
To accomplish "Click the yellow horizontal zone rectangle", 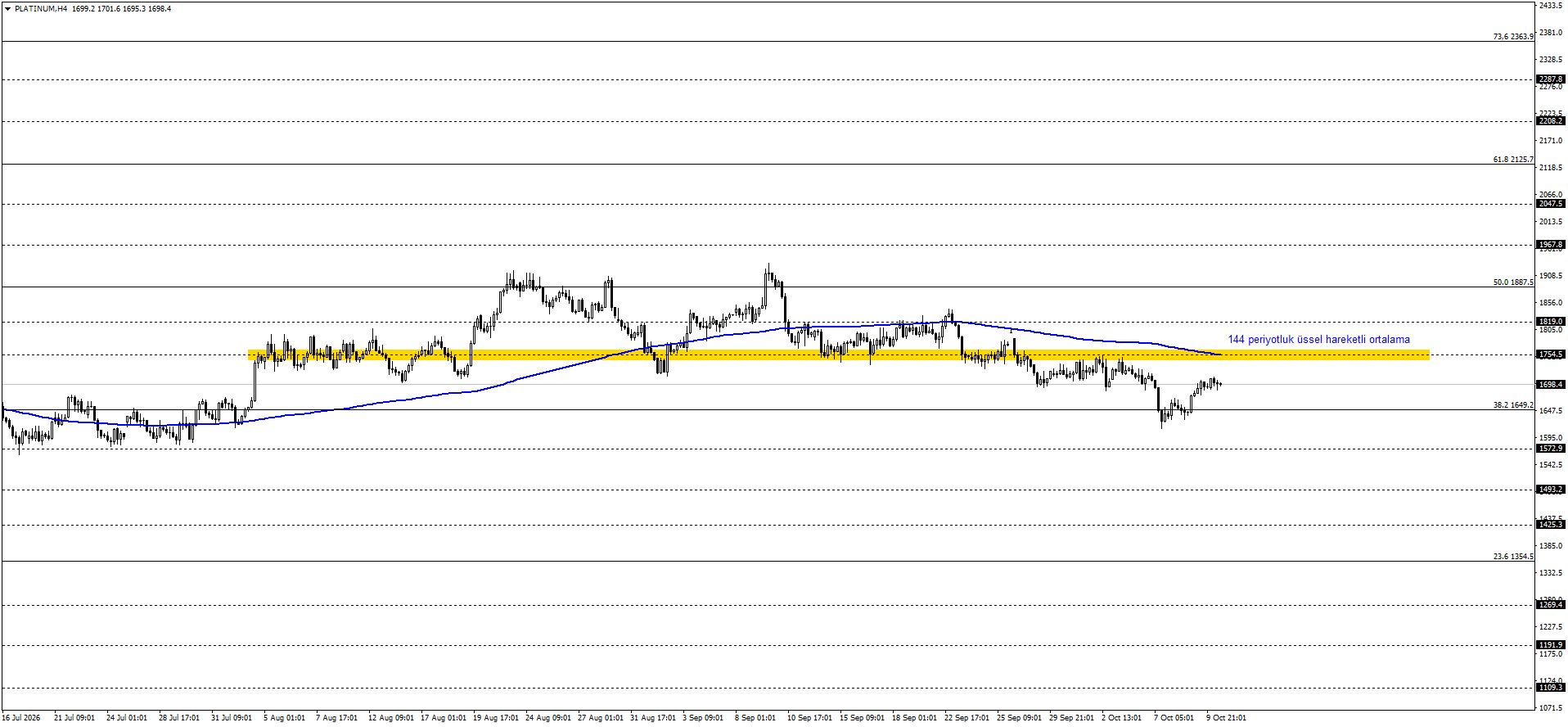I will click(839, 355).
